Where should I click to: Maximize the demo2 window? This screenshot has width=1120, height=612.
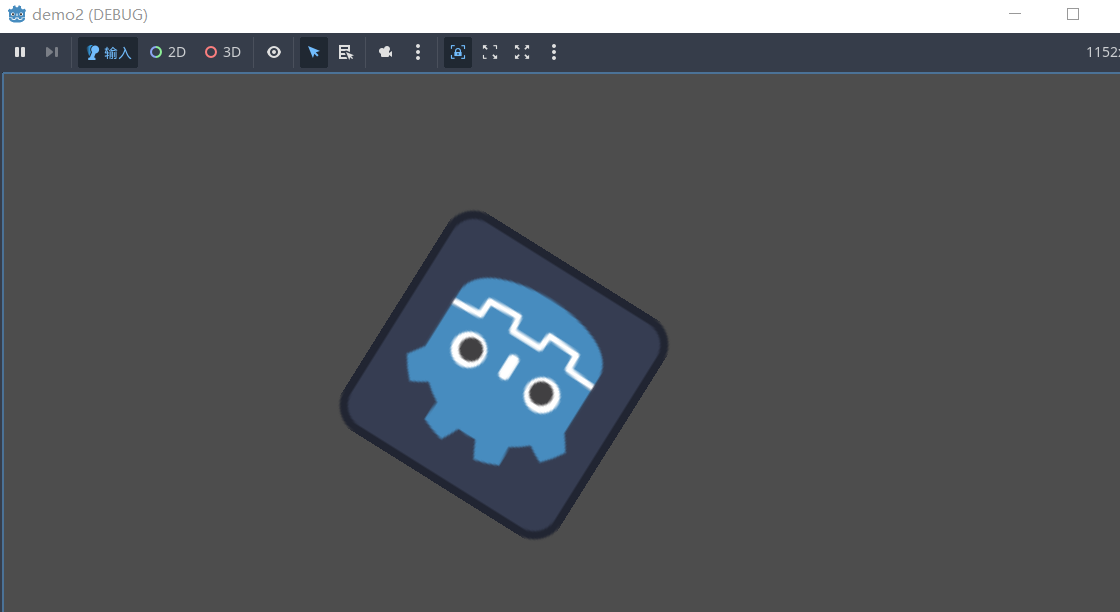pos(1073,14)
